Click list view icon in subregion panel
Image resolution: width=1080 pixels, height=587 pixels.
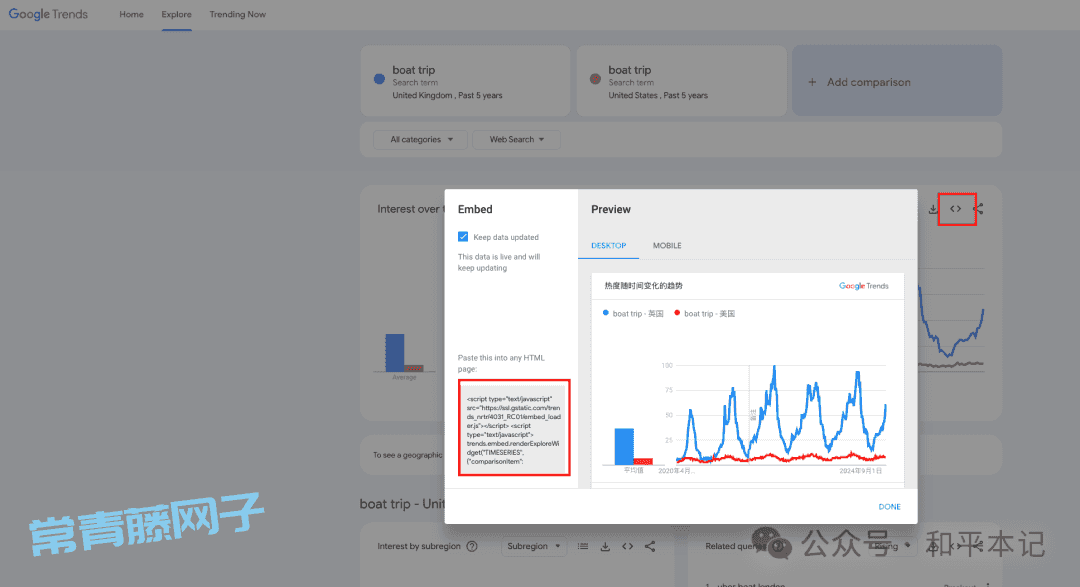point(583,546)
